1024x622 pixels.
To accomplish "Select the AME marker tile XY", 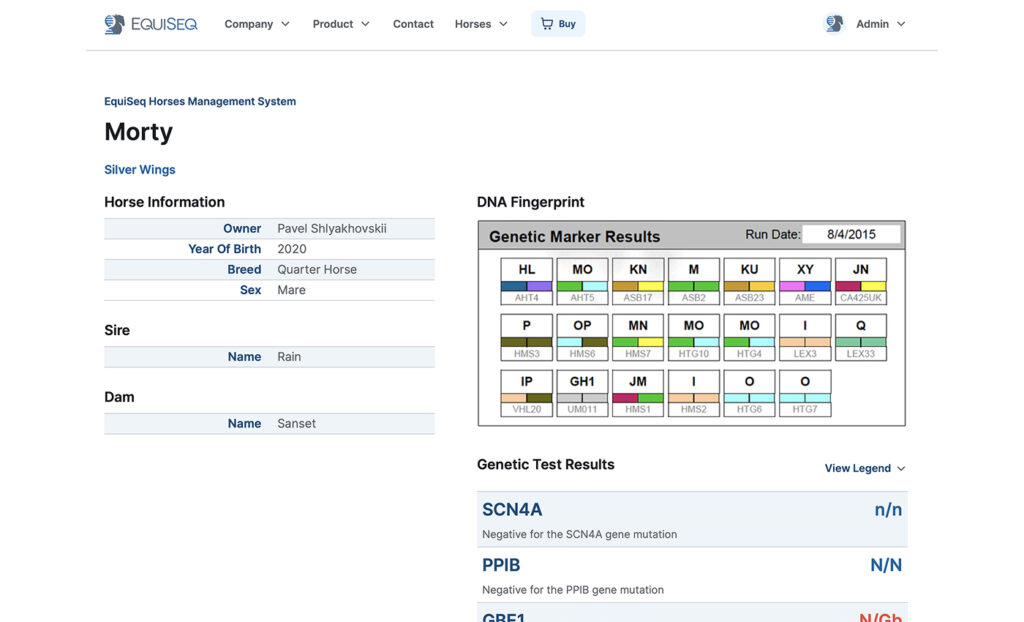I will (805, 282).
